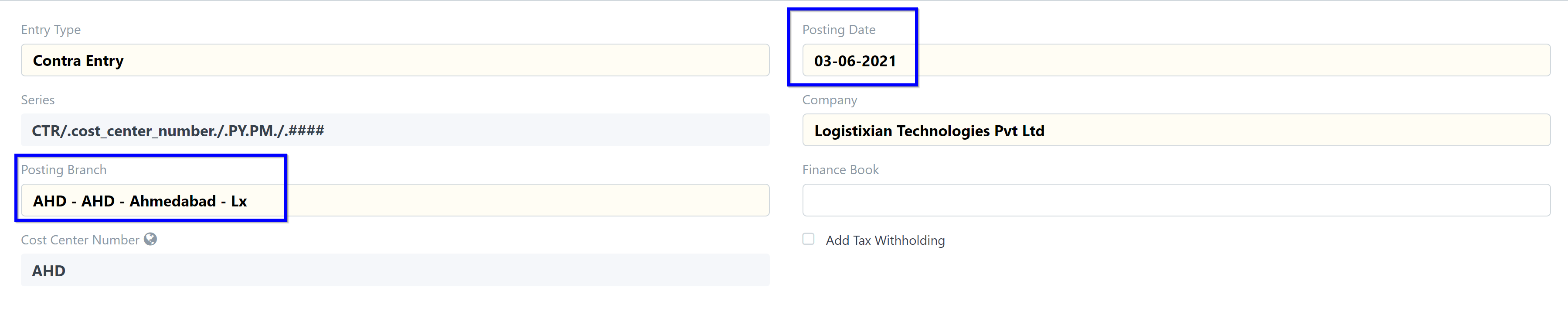Click the Cost Center Number AHD field
1568x309 pixels.
(x=395, y=270)
